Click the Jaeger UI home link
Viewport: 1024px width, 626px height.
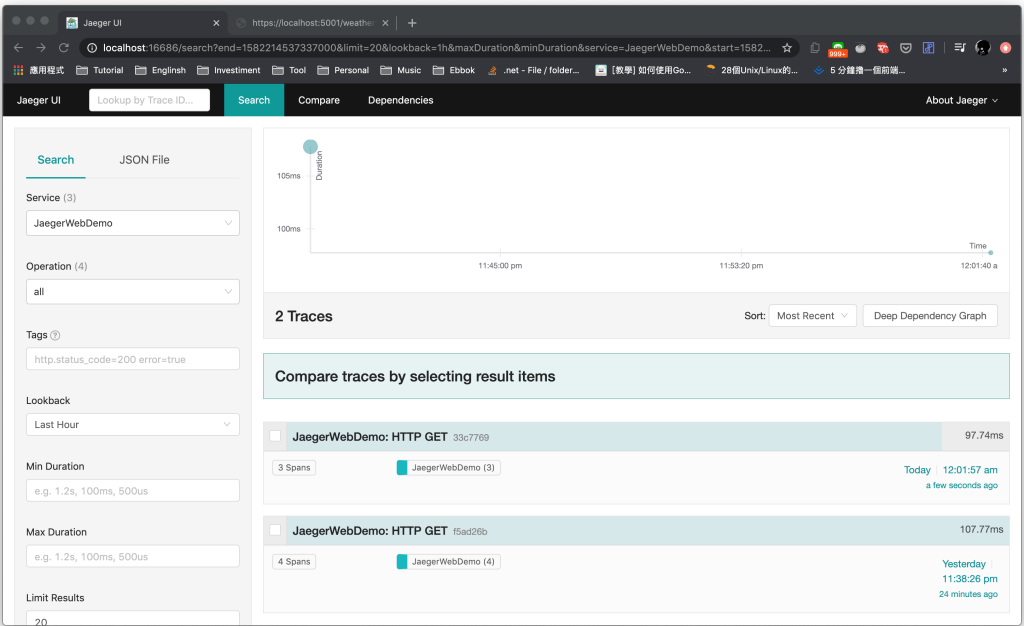[x=39, y=100]
